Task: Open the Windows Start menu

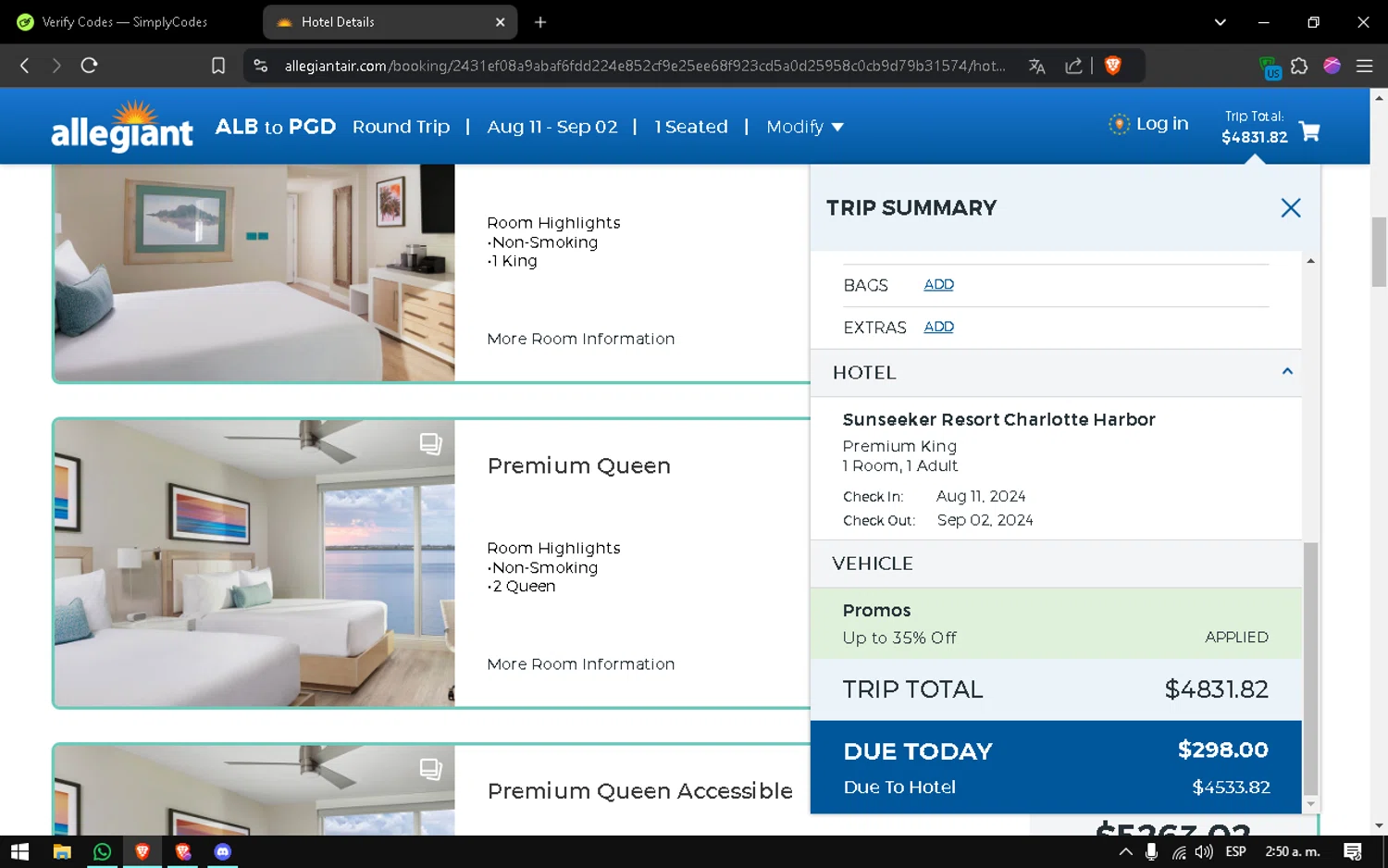Action: [x=19, y=851]
